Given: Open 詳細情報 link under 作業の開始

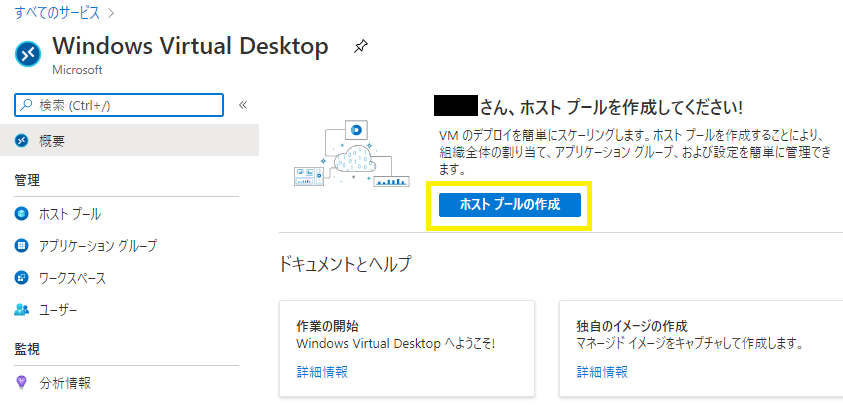Looking at the screenshot, I should click(322, 372).
